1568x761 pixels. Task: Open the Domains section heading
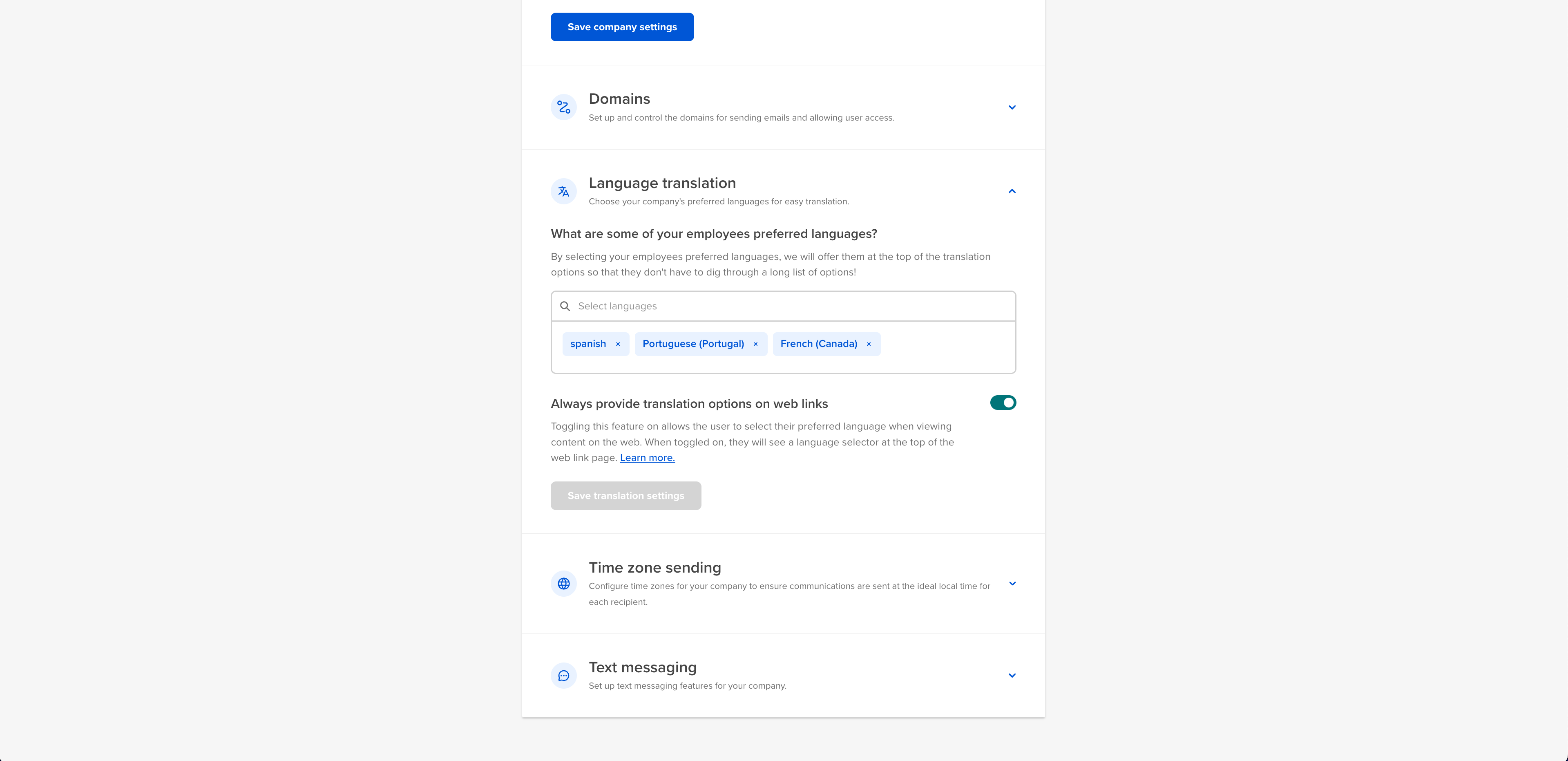click(619, 98)
